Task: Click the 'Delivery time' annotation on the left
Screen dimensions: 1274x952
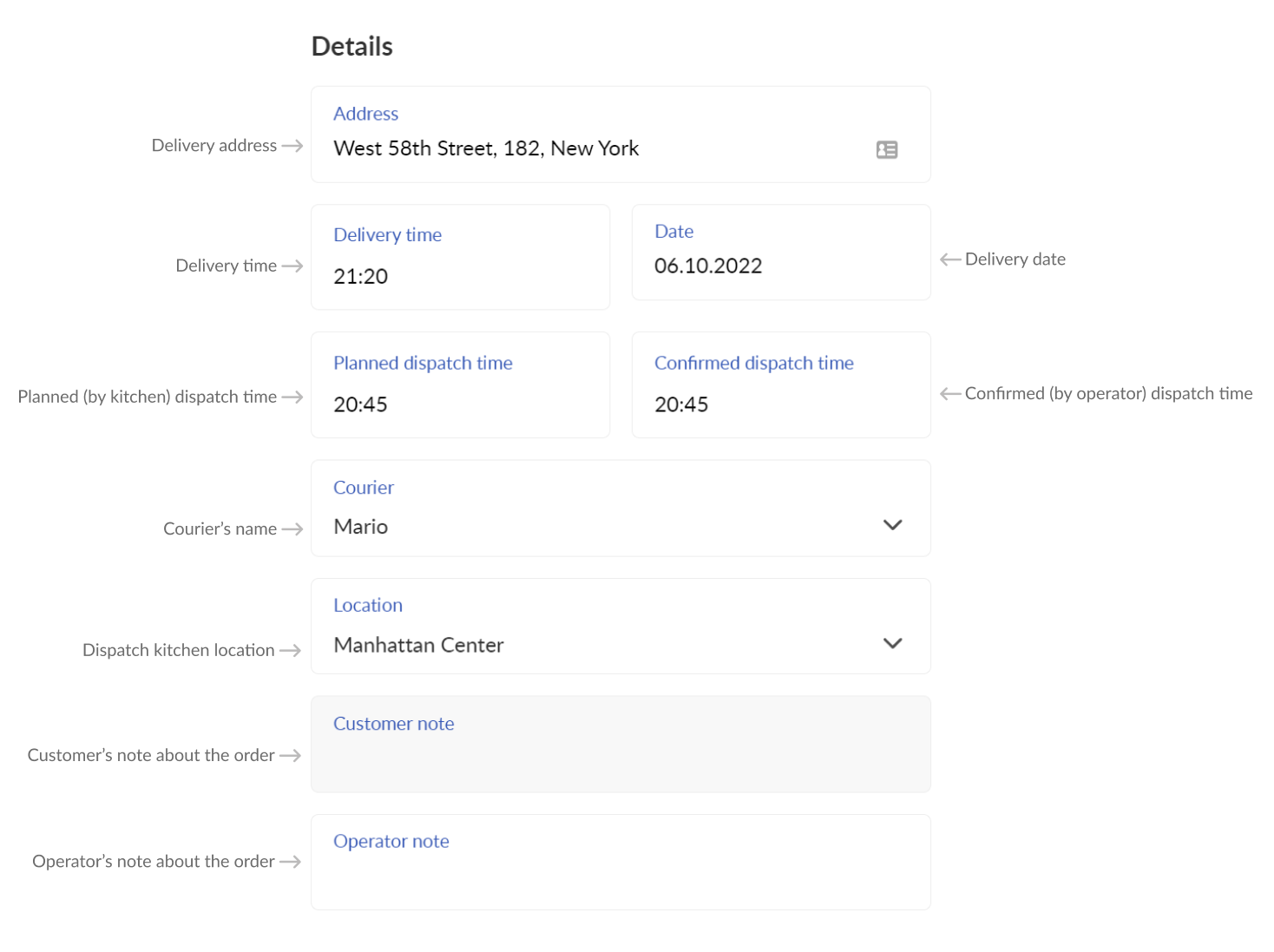Action: pyautogui.click(x=227, y=266)
